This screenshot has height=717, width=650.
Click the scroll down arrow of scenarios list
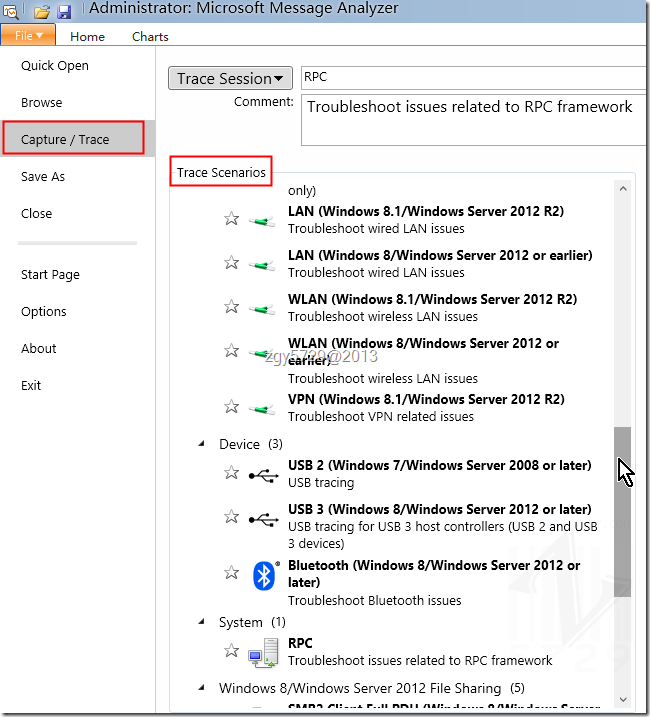(x=623, y=699)
